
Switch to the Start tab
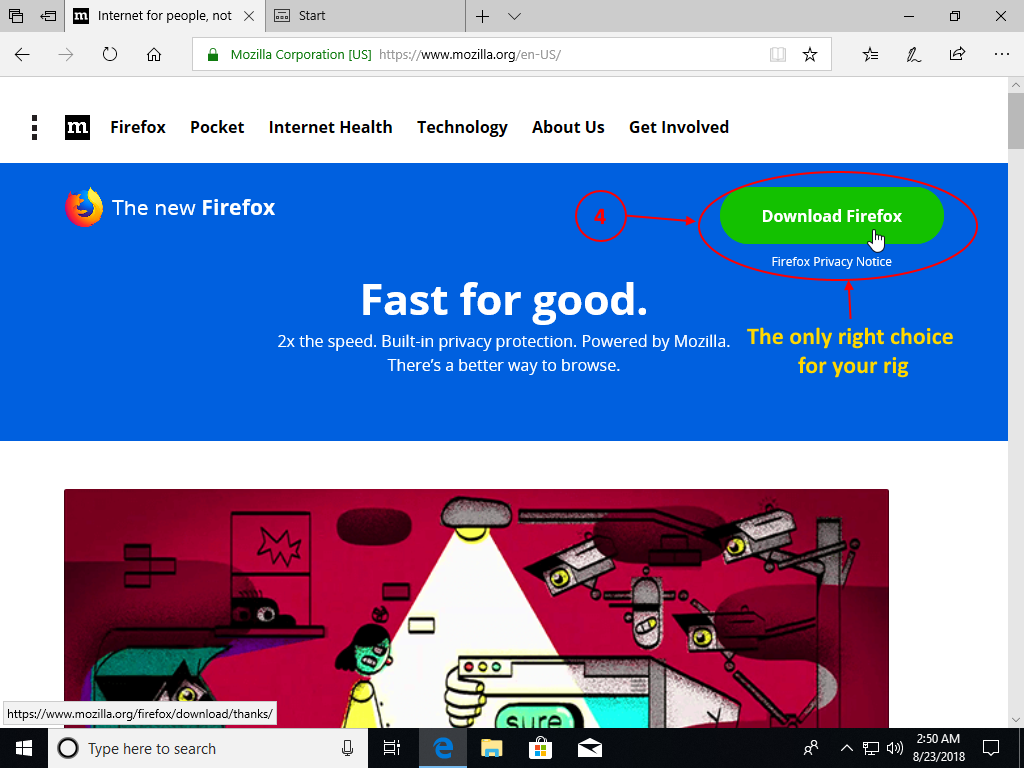pyautogui.click(x=366, y=16)
